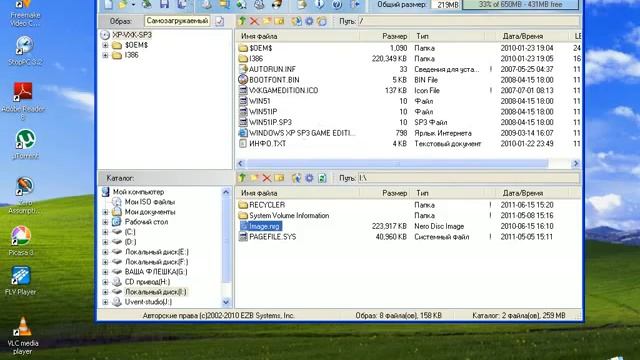The width and height of the screenshot is (640, 360).
Task: Sort image list by Тип column
Action: 448,36
